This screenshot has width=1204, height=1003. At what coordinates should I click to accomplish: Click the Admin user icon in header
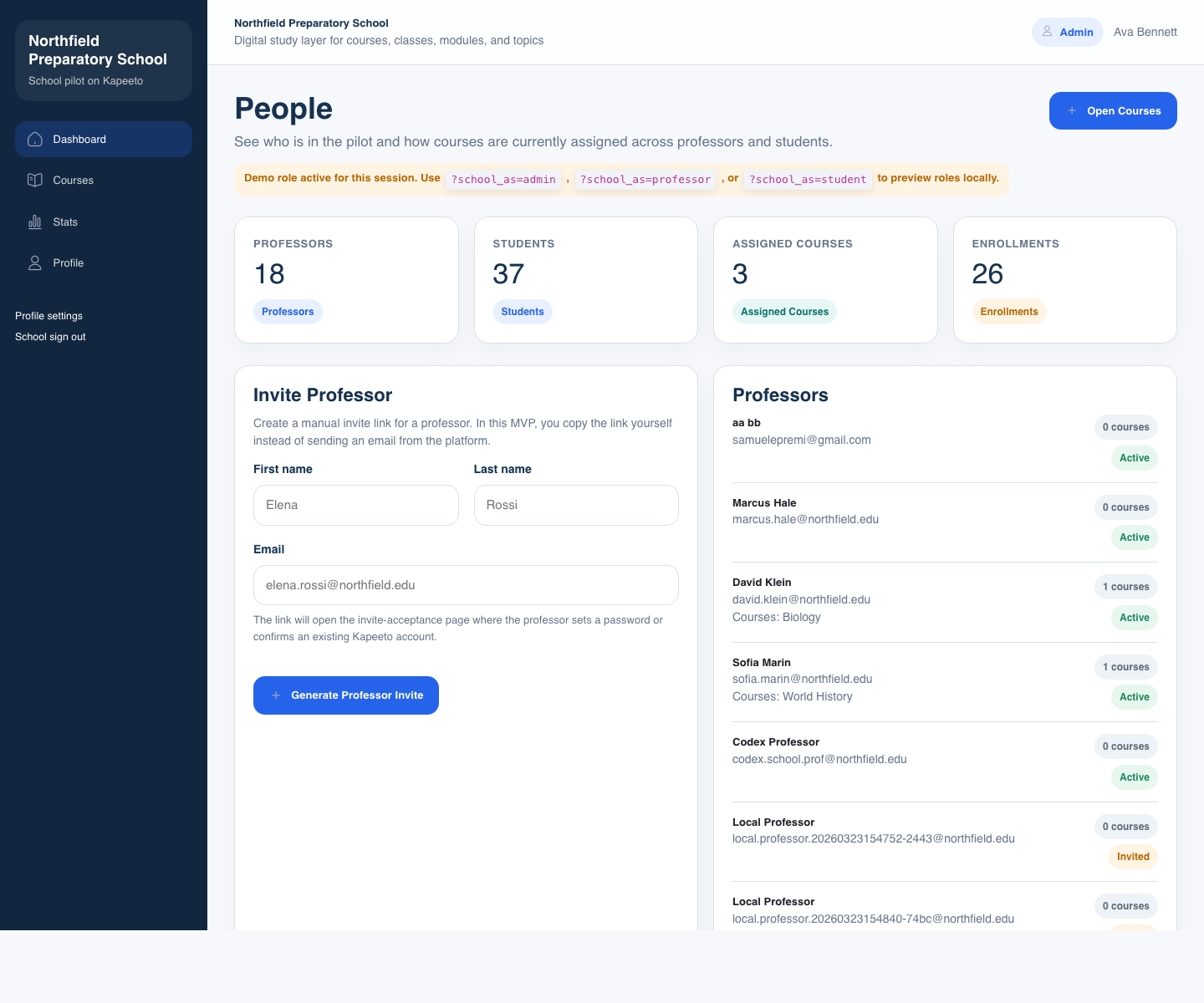tap(1048, 32)
